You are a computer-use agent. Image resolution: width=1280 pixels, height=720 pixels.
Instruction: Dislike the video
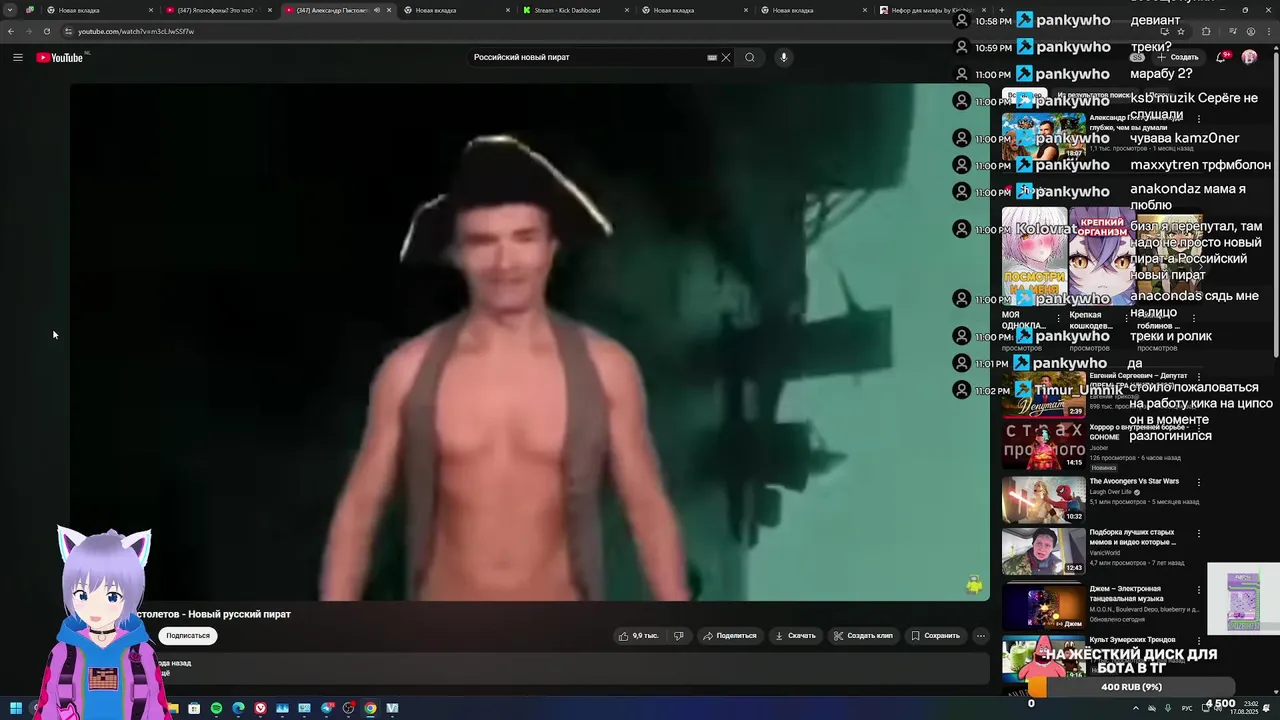[679, 635]
